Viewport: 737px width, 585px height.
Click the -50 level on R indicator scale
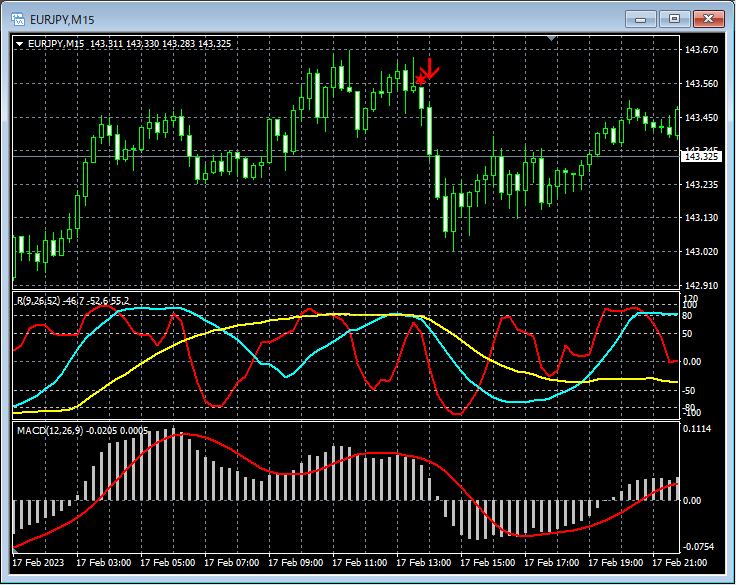689,390
